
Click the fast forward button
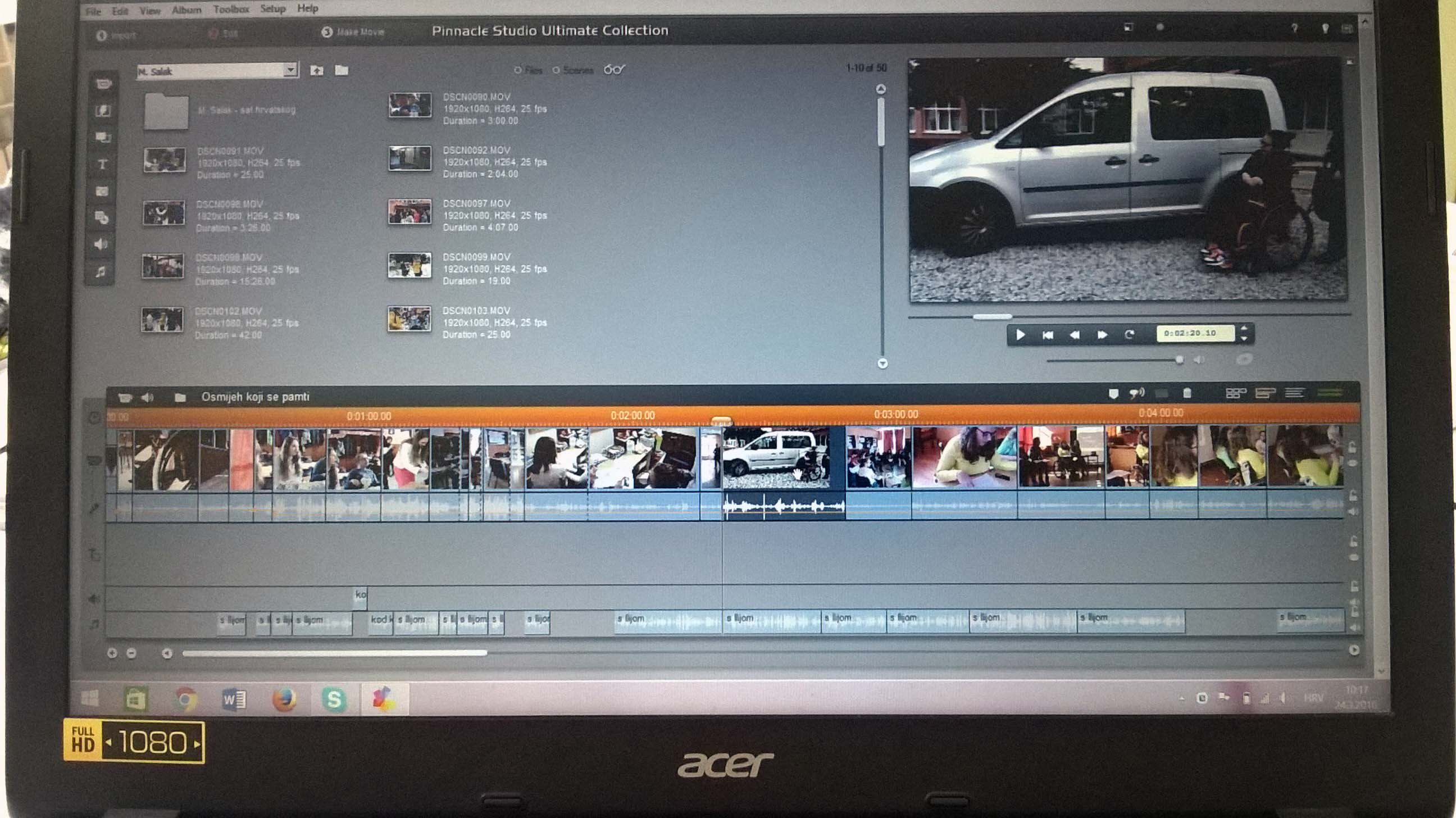tap(1102, 335)
